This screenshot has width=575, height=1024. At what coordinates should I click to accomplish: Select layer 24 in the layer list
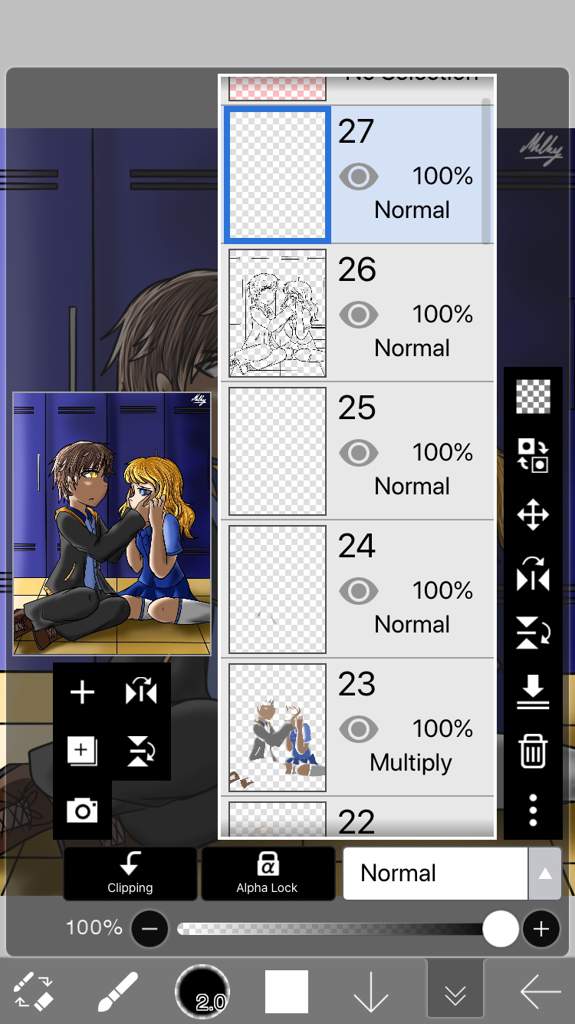358,589
